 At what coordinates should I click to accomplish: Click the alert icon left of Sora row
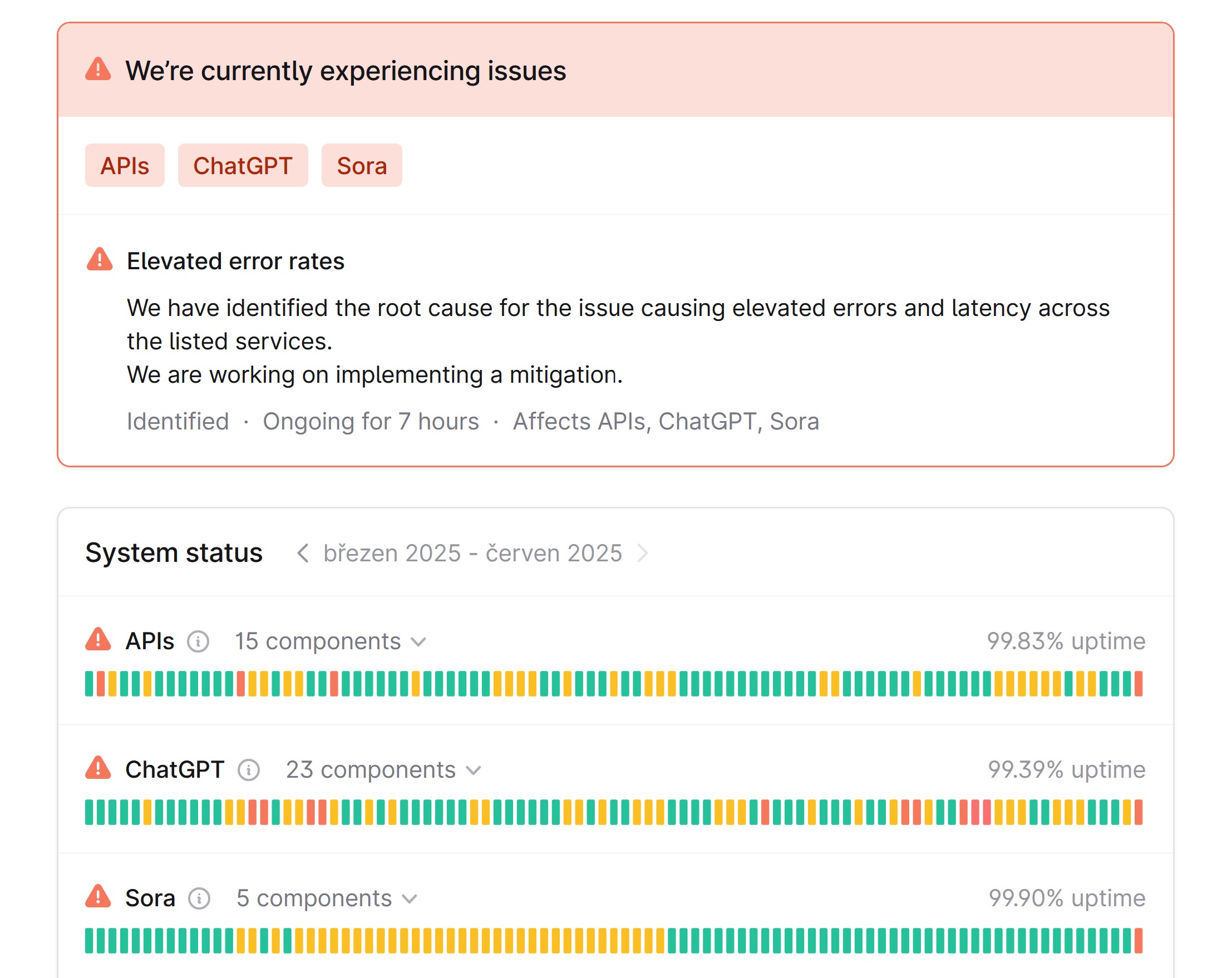tap(98, 897)
